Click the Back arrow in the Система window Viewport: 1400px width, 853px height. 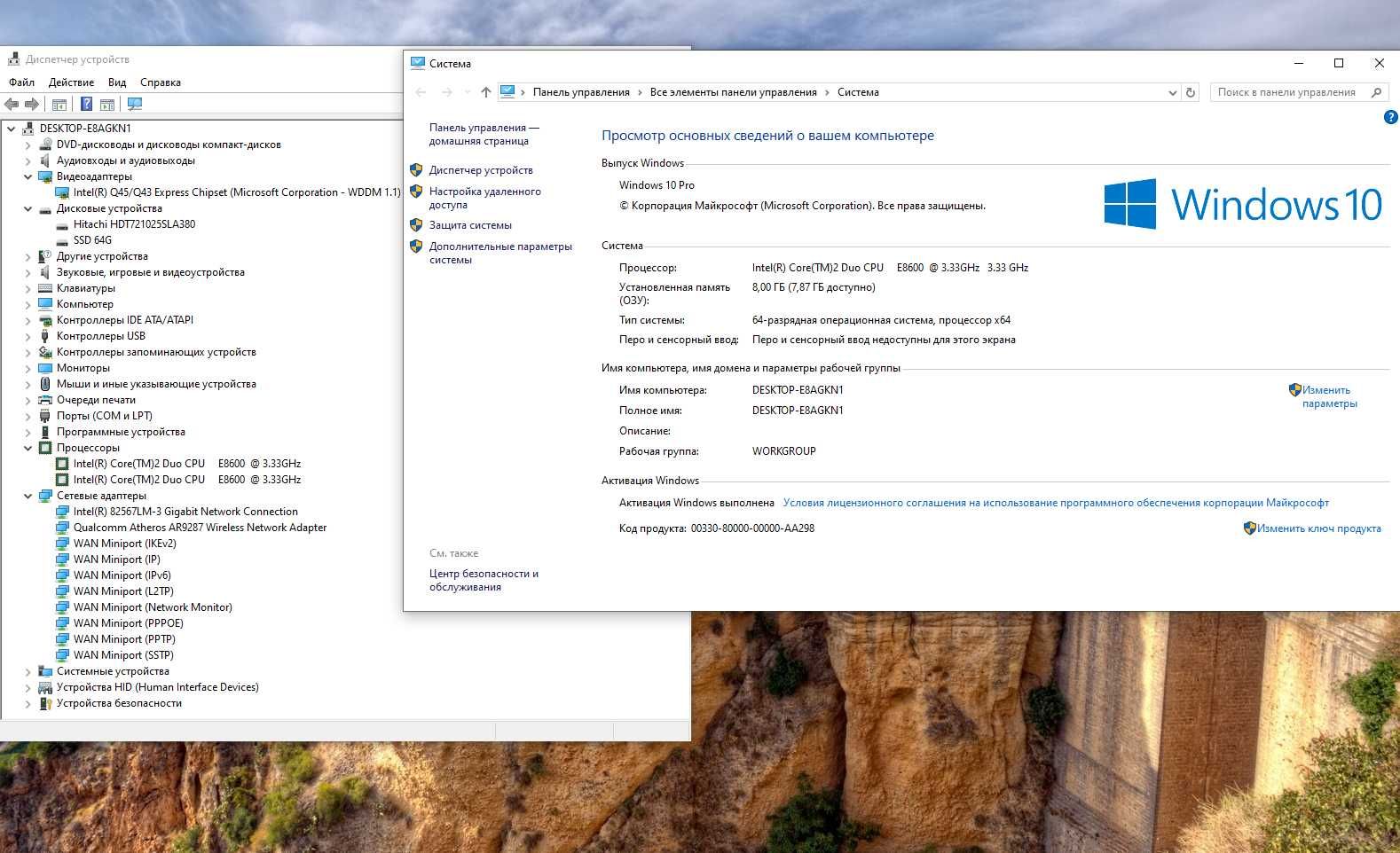tap(421, 92)
